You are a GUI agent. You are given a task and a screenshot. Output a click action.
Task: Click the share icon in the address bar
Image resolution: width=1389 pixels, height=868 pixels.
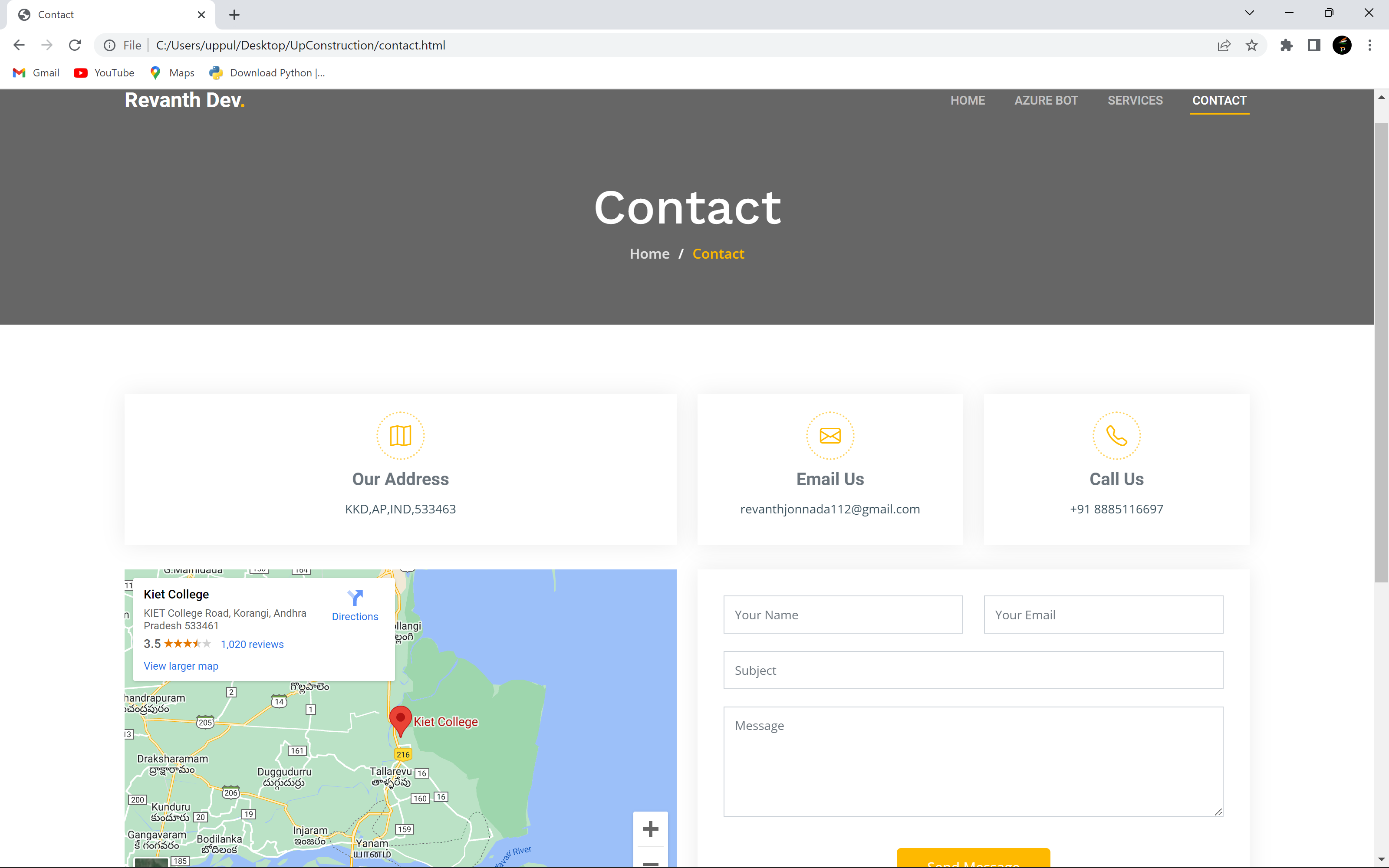point(1224,45)
